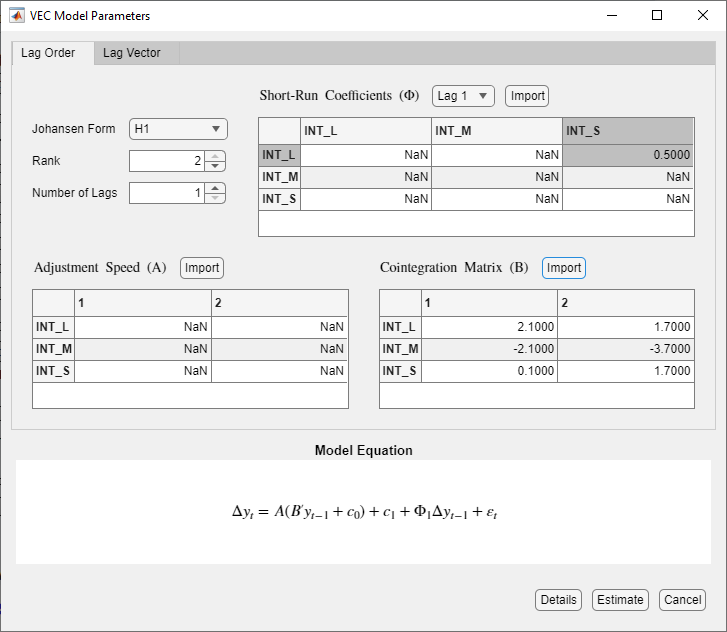Select the 0.5000 cell in Short-Run table
The width and height of the screenshot is (727, 632).
(626, 155)
